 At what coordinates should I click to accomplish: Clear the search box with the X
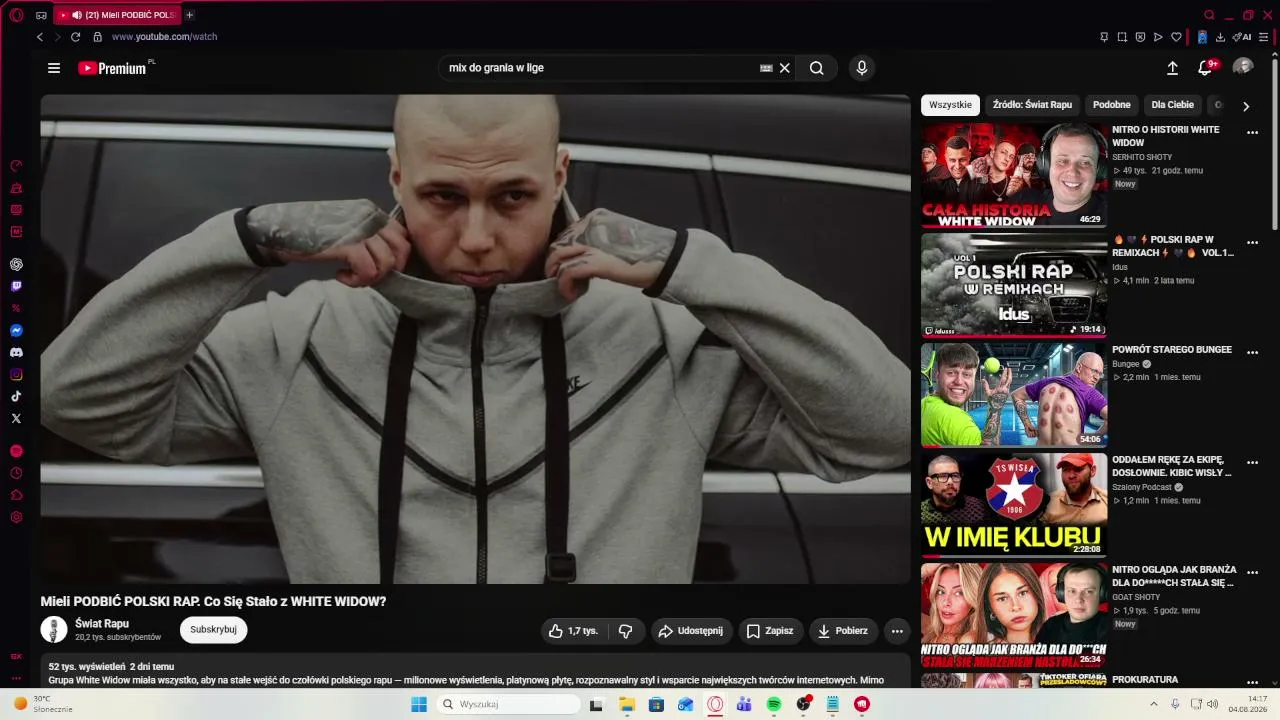click(x=785, y=68)
